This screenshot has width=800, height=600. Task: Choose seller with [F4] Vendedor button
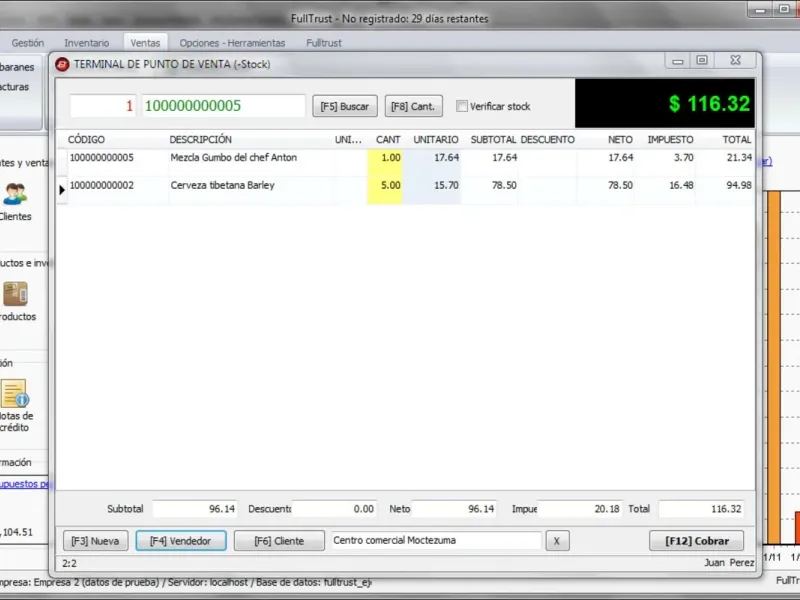point(181,541)
